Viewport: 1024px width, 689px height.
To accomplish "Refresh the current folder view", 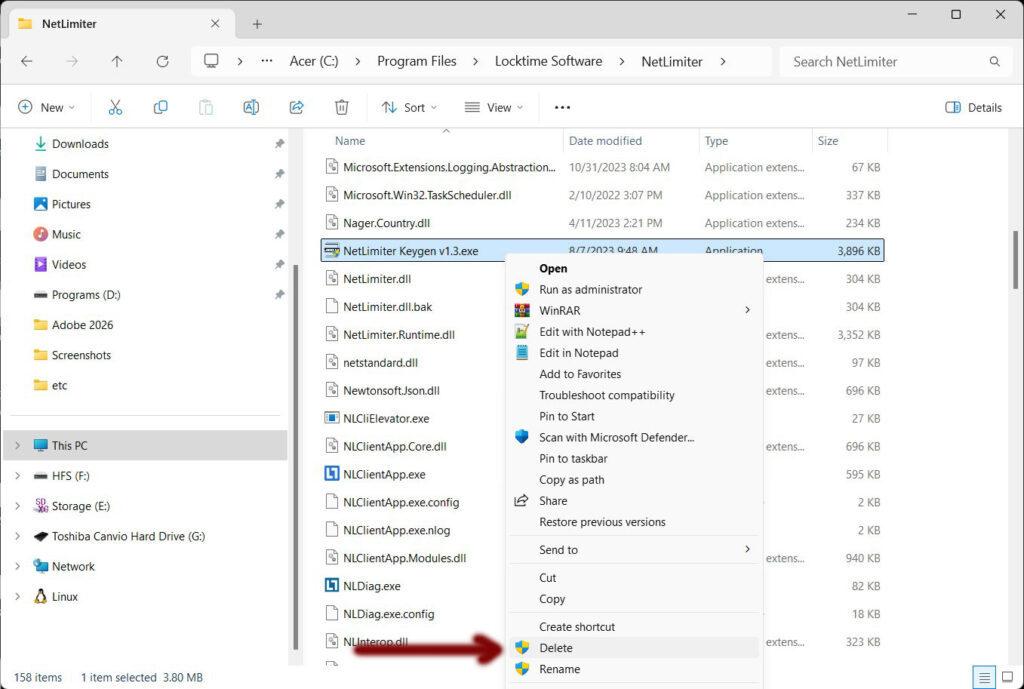I will pyautogui.click(x=162, y=61).
